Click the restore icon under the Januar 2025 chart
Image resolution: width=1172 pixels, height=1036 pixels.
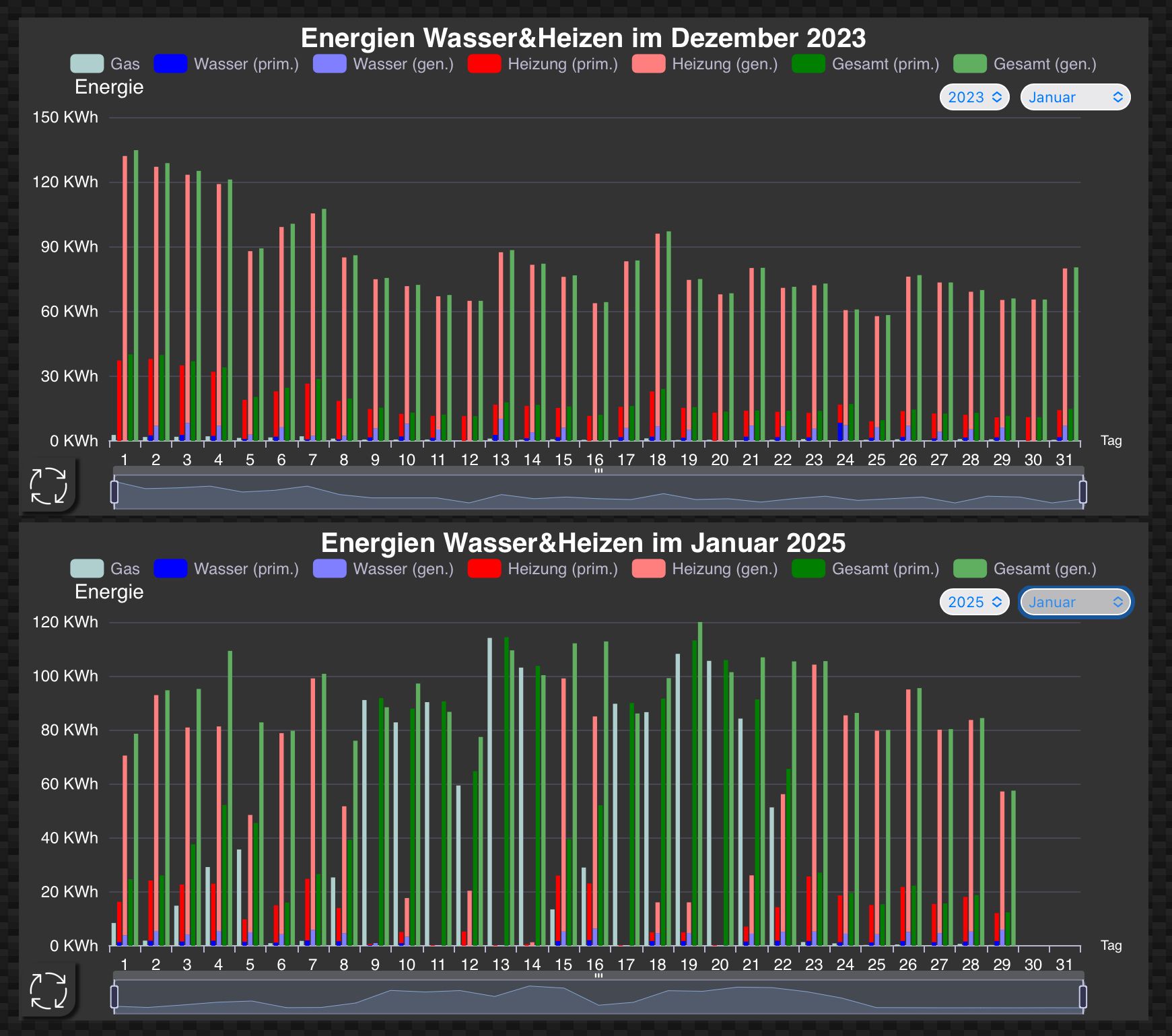pyautogui.click(x=48, y=990)
